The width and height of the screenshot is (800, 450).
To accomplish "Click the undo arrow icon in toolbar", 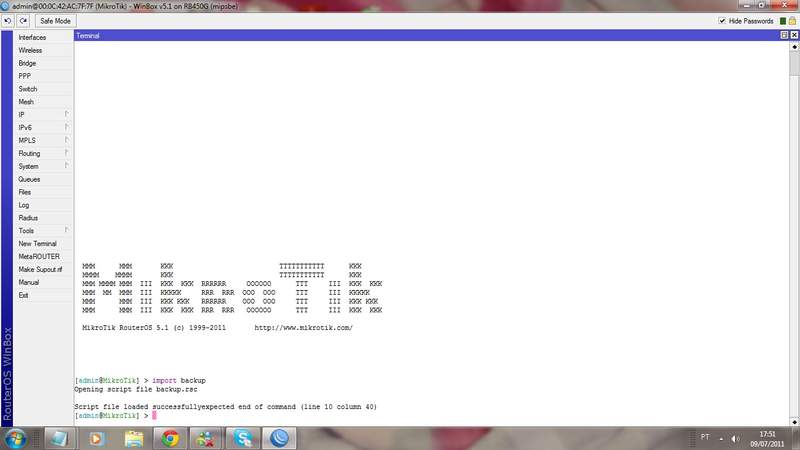I will coord(8,21).
